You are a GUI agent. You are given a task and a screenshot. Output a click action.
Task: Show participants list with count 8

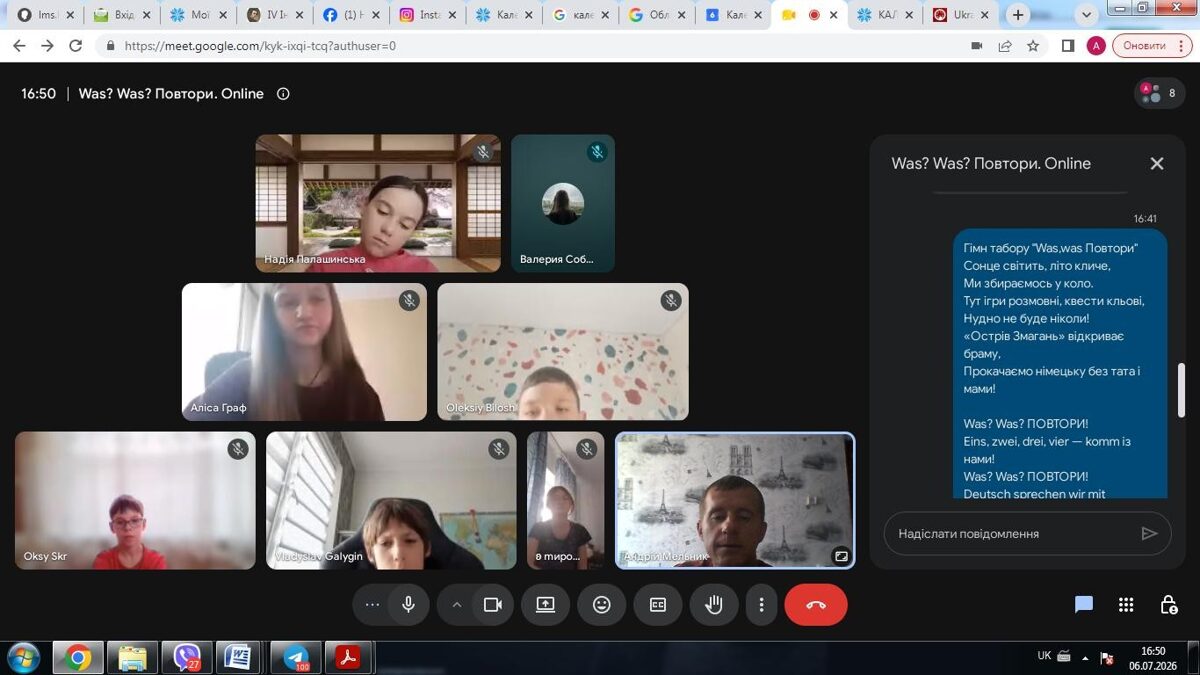1160,93
